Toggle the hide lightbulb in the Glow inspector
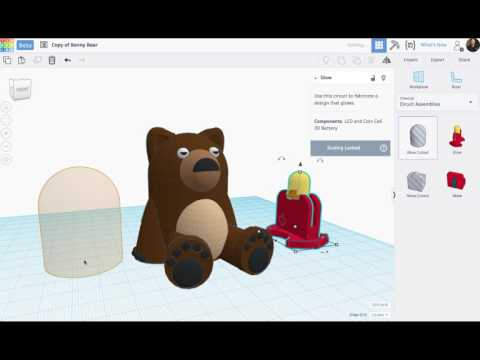The image size is (480, 360). [384, 78]
